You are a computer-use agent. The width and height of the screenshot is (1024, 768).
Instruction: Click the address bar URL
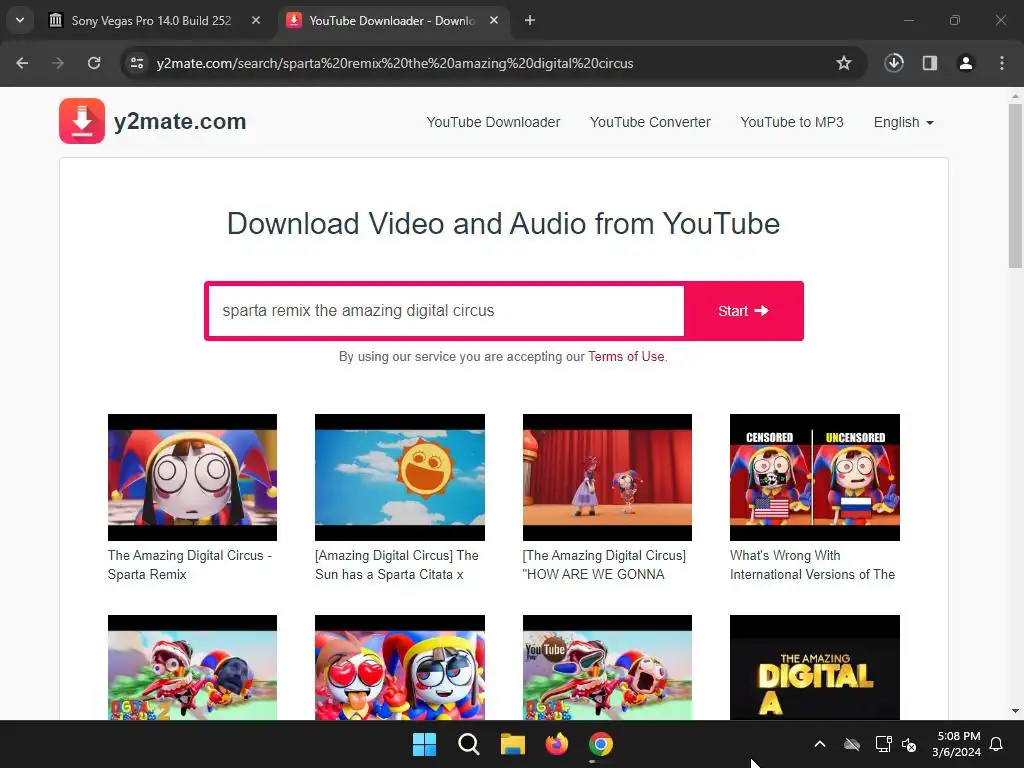pos(394,63)
